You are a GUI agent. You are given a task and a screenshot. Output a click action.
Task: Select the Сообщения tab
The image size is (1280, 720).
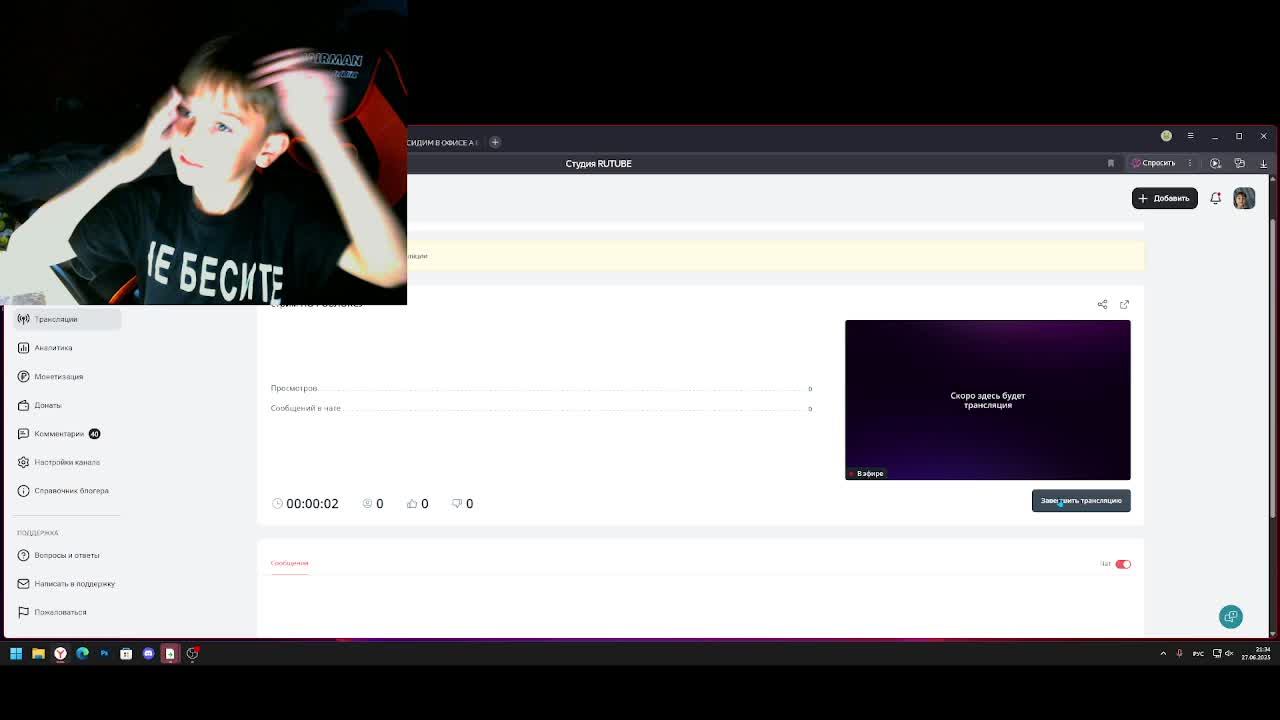click(x=289, y=563)
